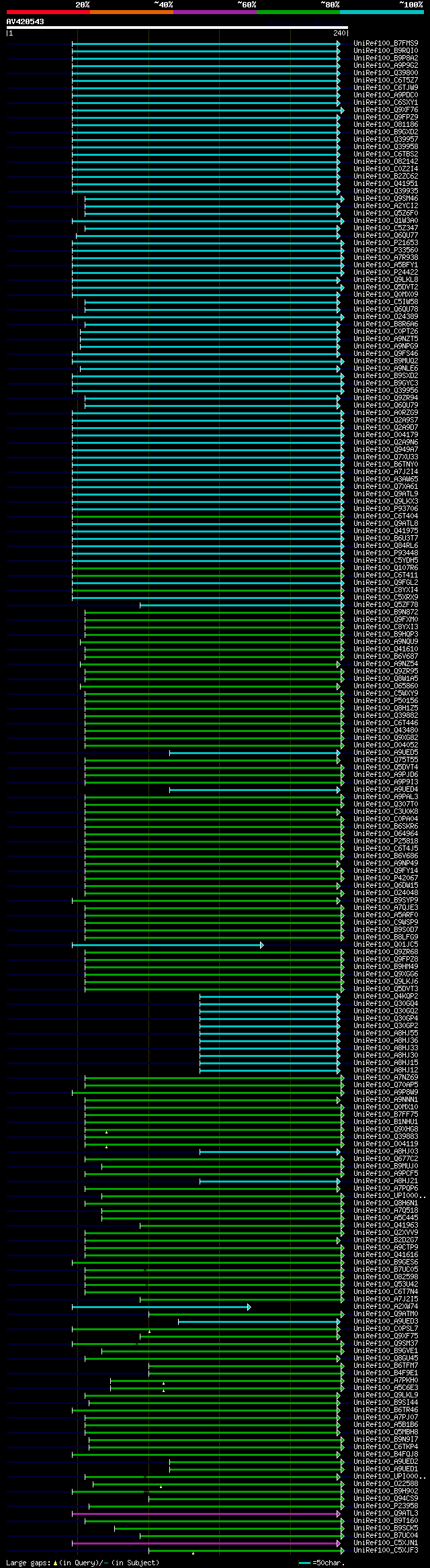Click the orange ~40% legend color segment

[131, 12]
